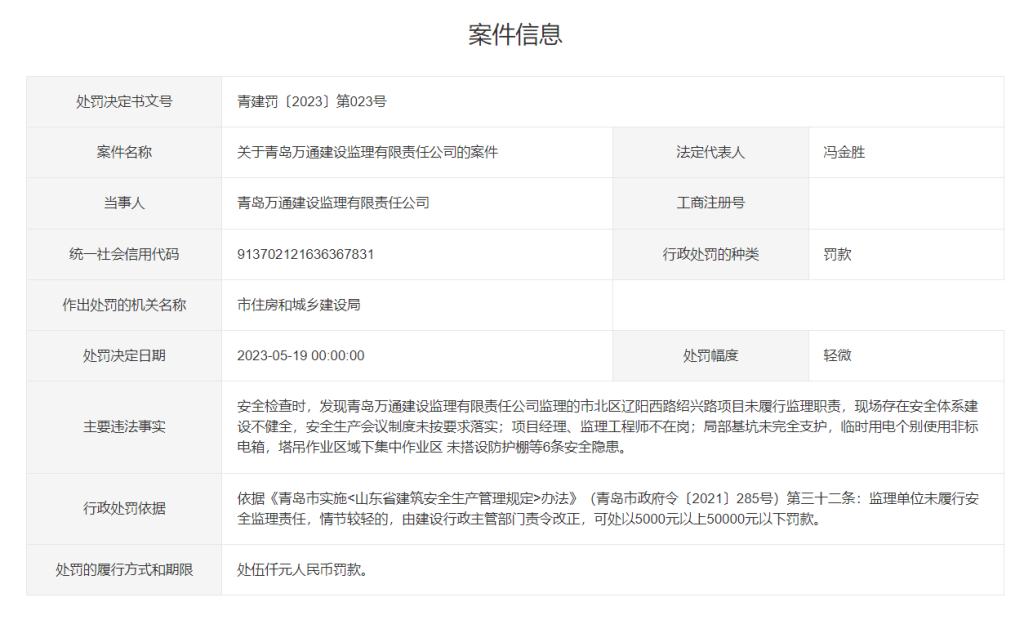Select the 处罚决定书文号 label cell
This screenshot has height=620, width=1024.
(124, 101)
